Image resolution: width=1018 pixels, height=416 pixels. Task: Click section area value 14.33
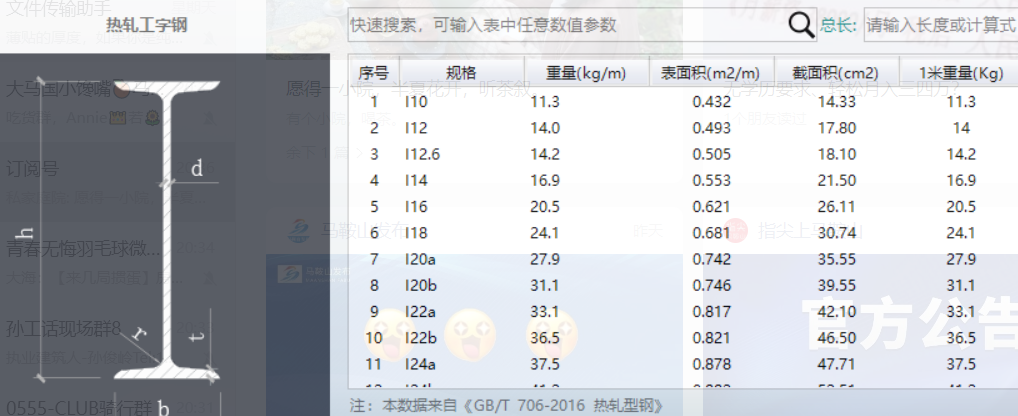coord(836,102)
